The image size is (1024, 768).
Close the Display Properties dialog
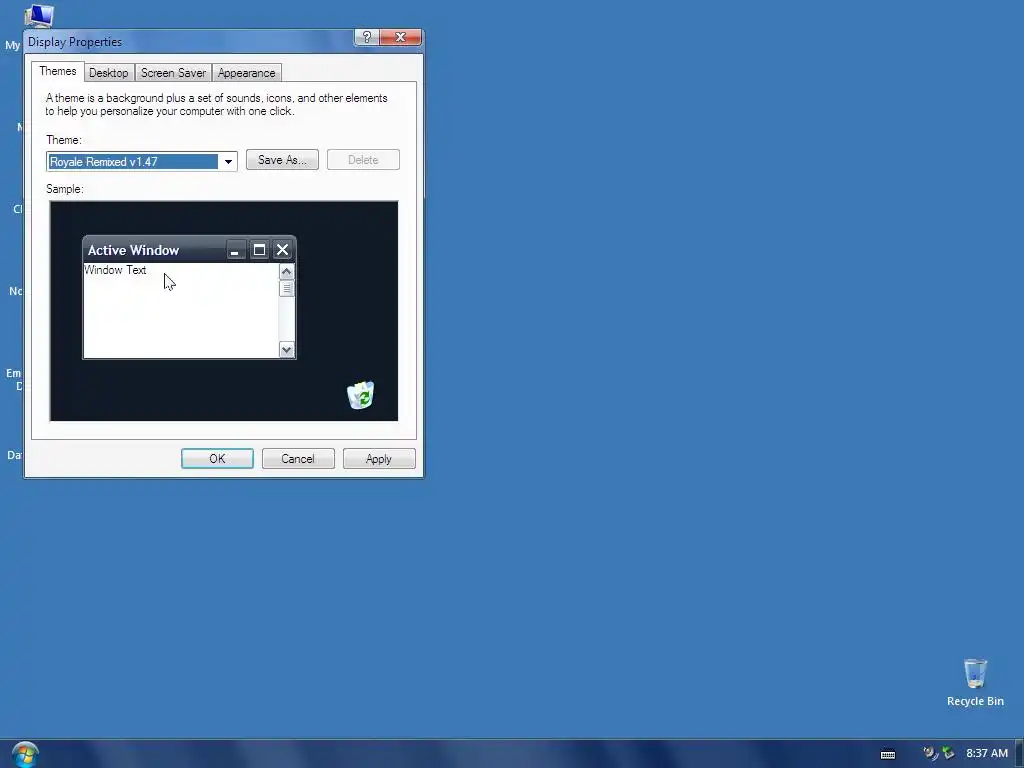tap(400, 37)
